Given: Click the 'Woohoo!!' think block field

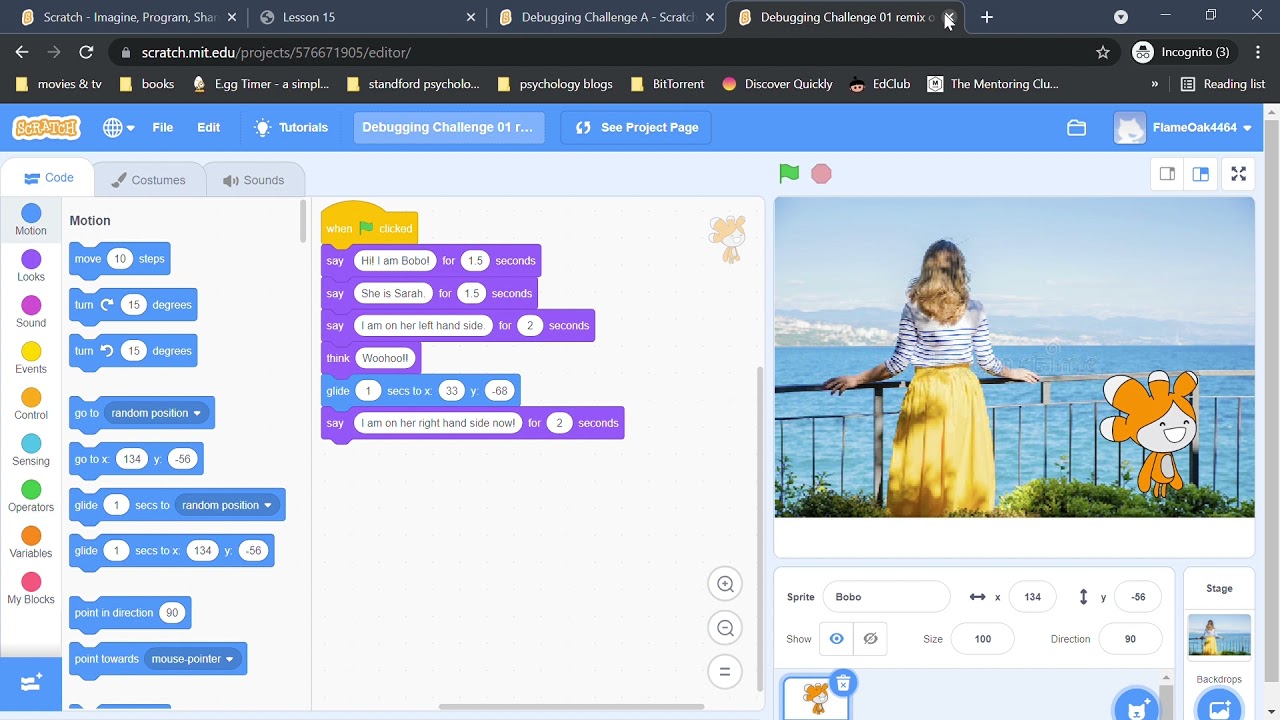Looking at the screenshot, I should tap(385, 358).
